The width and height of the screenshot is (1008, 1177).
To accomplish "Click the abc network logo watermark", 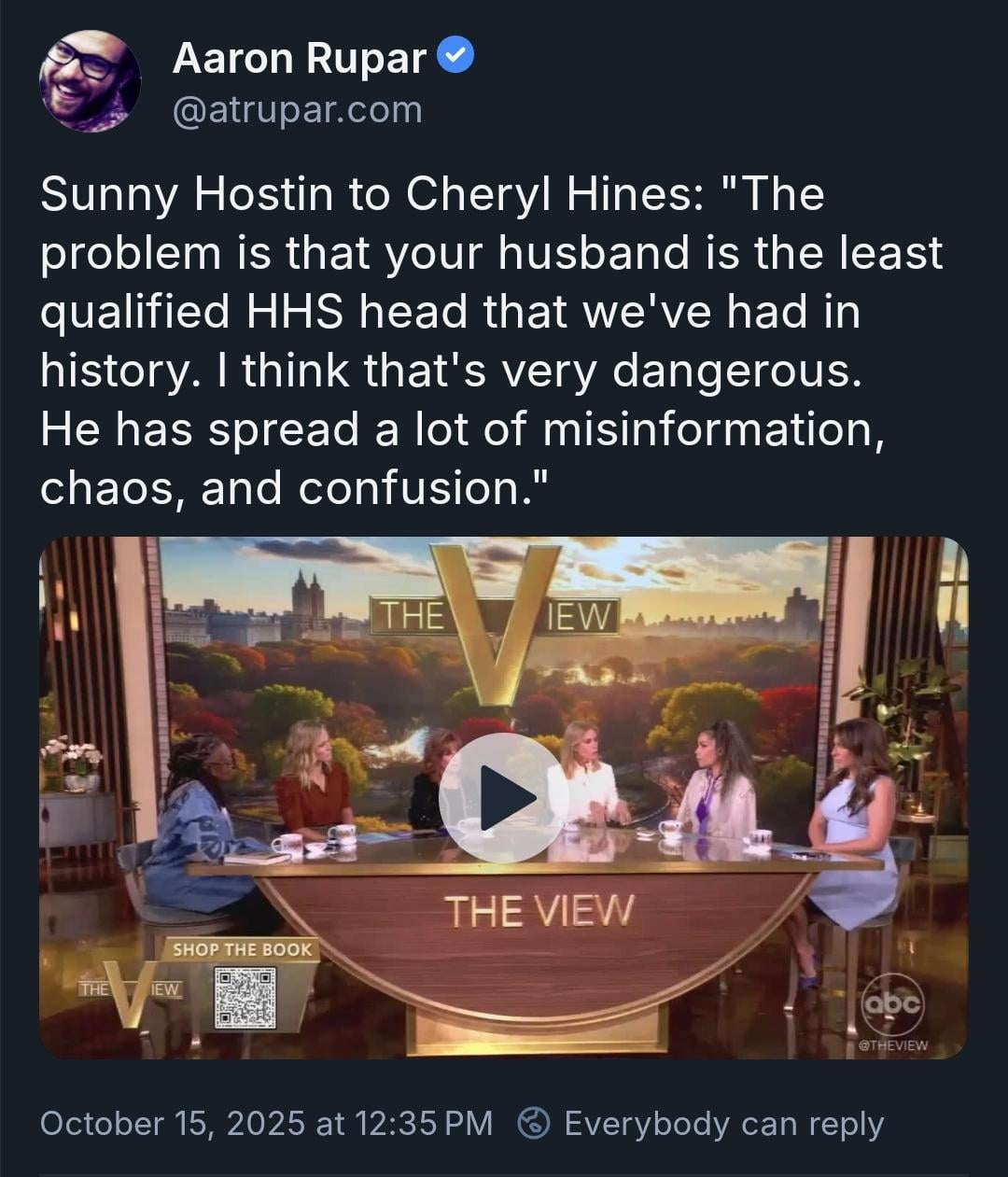I will click(891, 1004).
